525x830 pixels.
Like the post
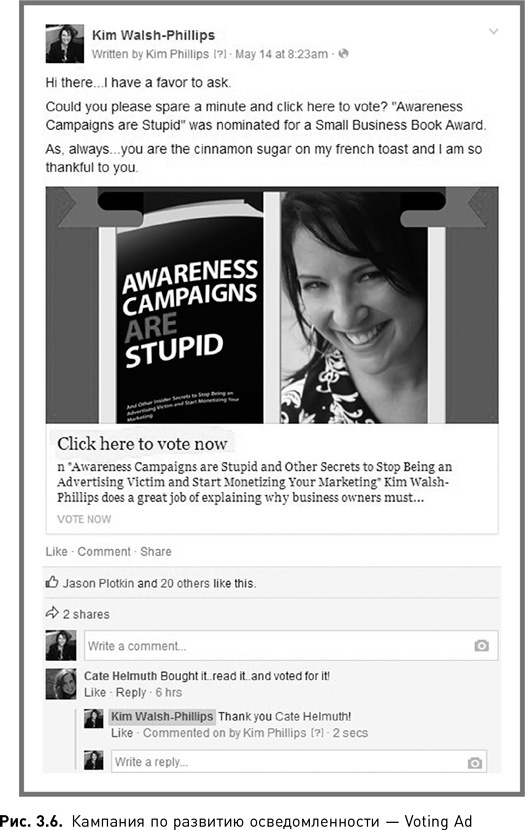point(56,552)
